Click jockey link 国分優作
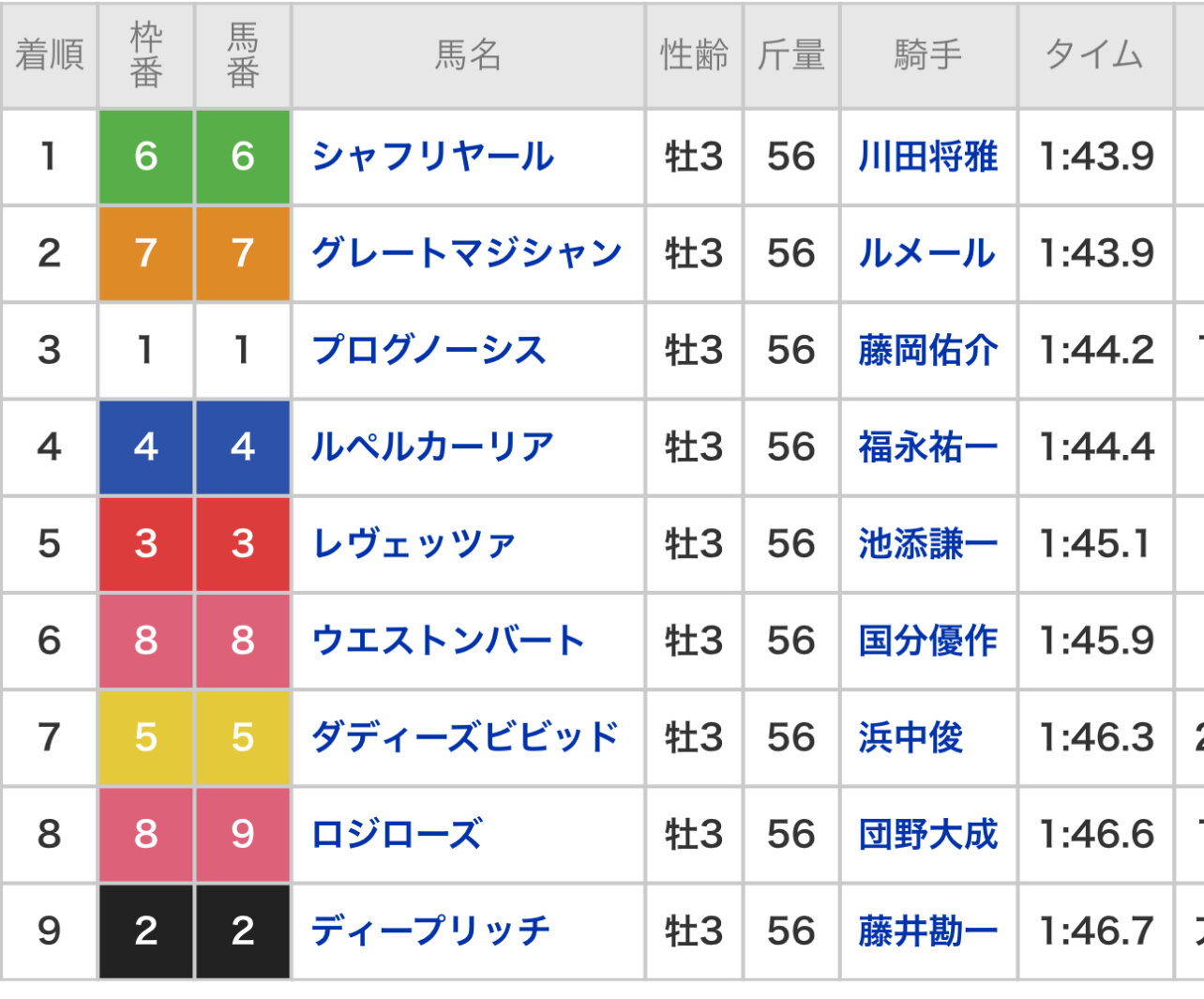 point(927,641)
